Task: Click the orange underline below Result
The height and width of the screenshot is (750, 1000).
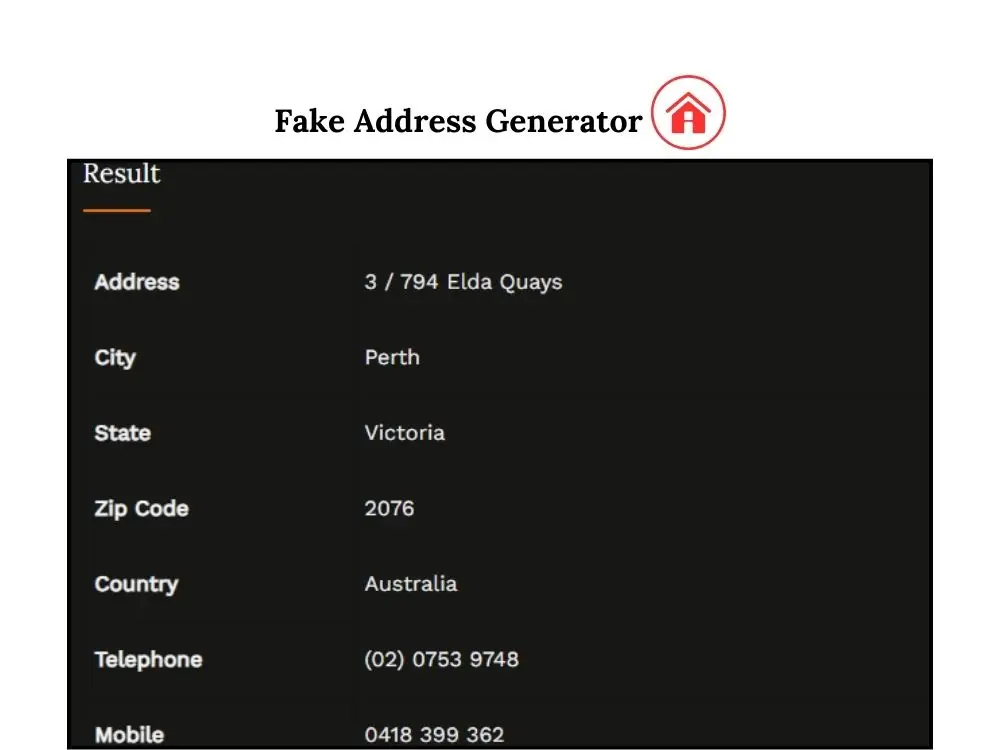Action: pos(116,211)
